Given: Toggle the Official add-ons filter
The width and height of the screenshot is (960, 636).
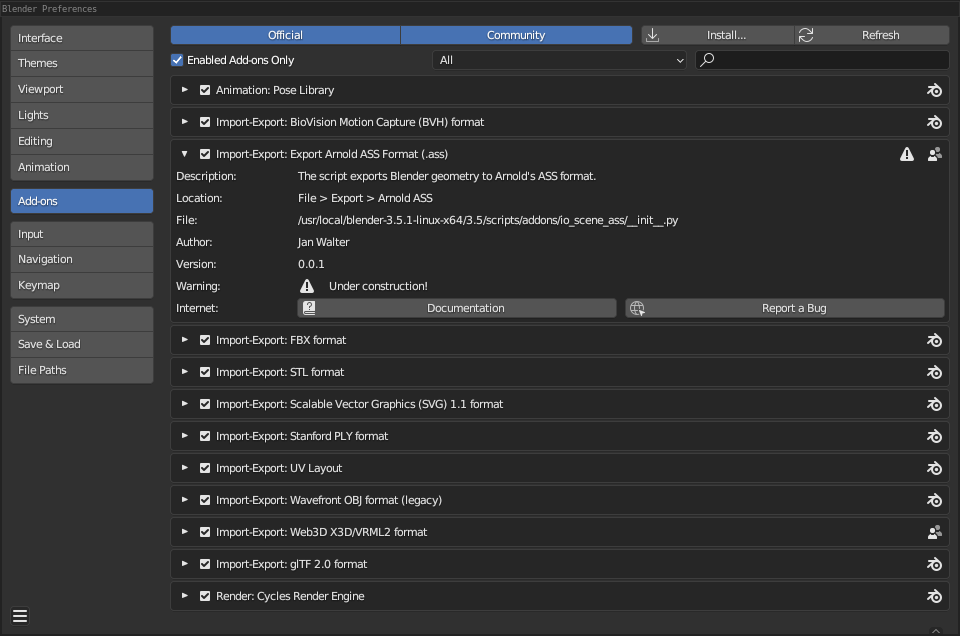Looking at the screenshot, I should pyautogui.click(x=285, y=35).
